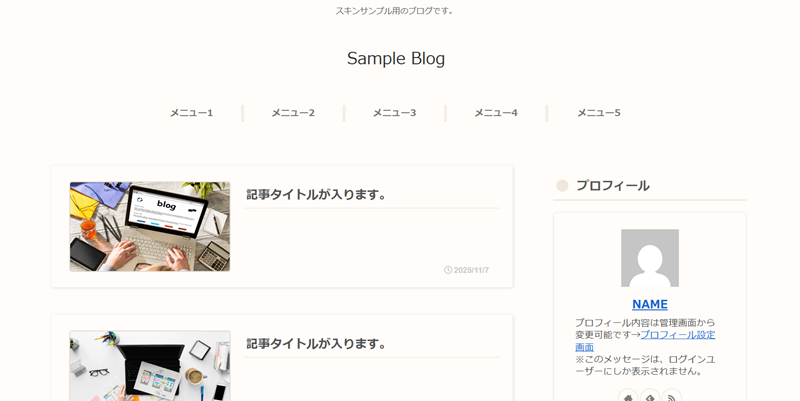Open the NAME profile link
Screen dimensions: 800x401
coord(650,304)
